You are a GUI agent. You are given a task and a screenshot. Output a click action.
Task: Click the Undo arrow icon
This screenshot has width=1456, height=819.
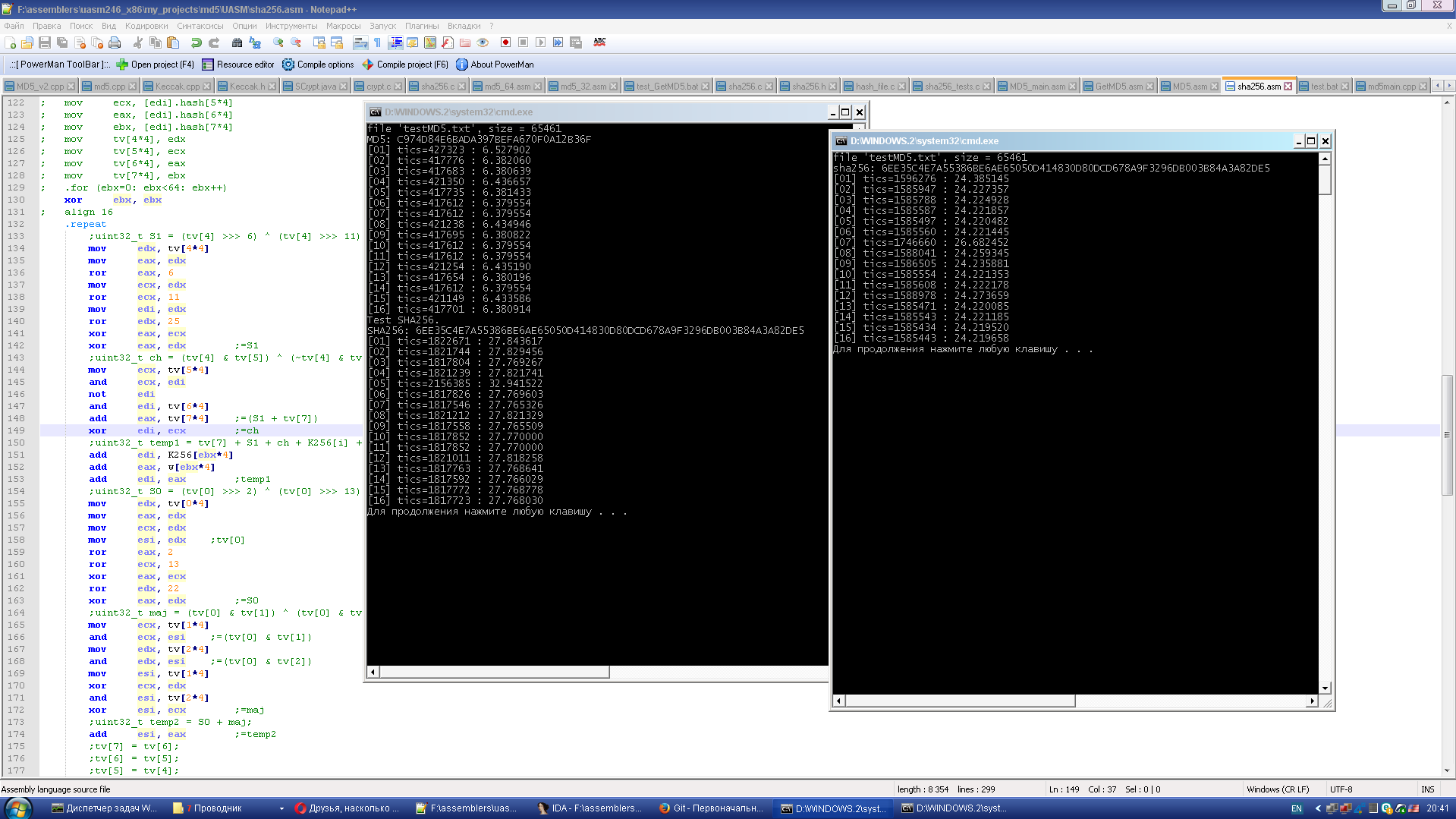(196, 43)
